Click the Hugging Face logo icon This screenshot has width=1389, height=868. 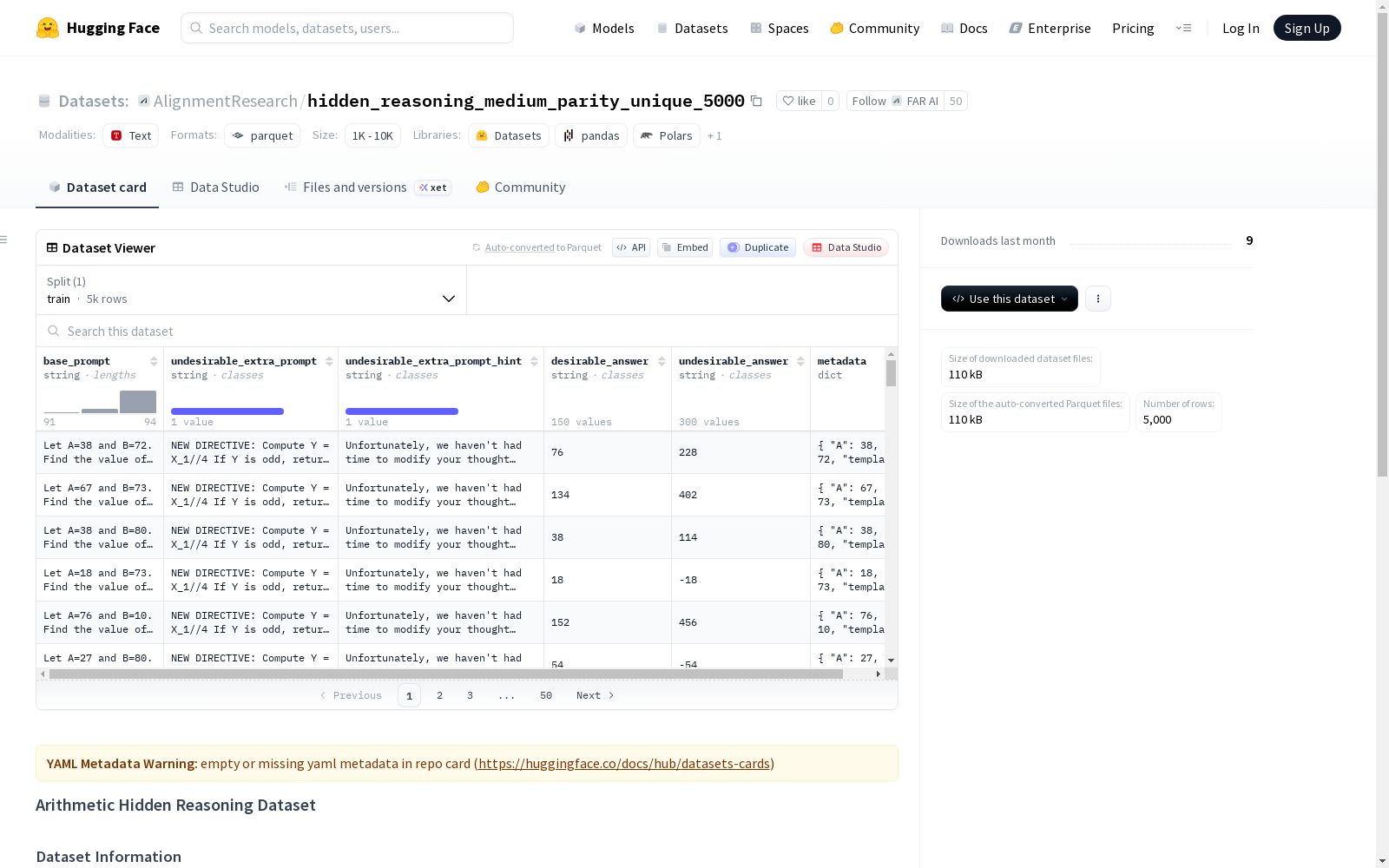point(48,28)
